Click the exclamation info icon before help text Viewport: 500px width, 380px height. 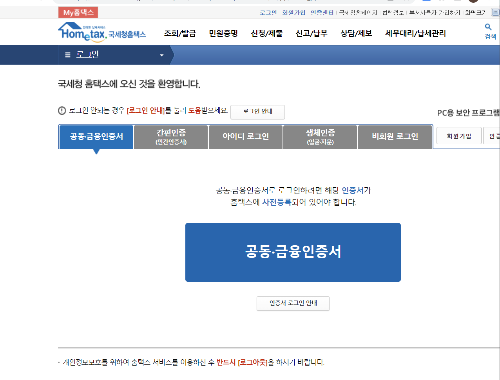pos(62,111)
